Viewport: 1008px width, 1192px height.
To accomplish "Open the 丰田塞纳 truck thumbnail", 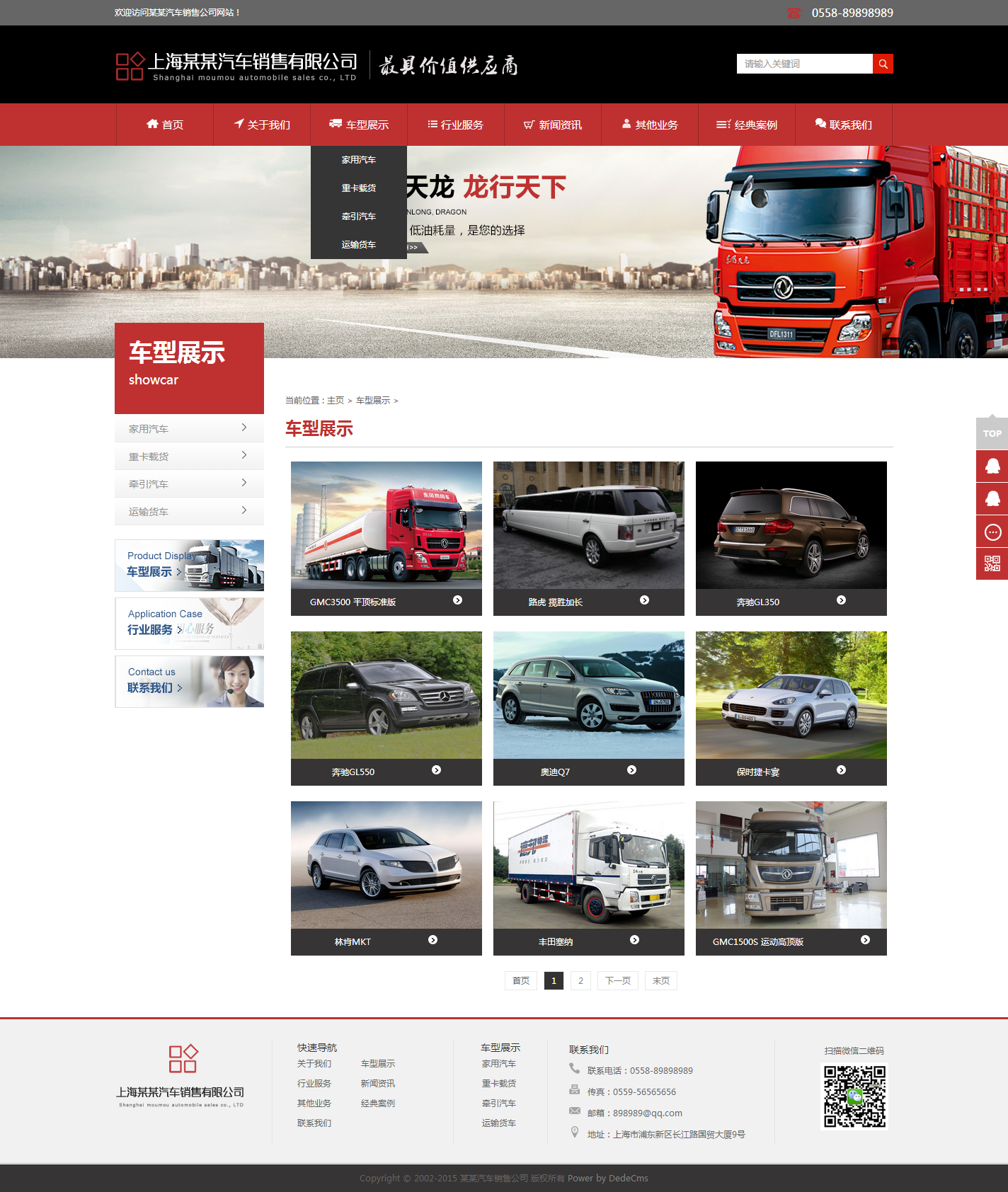I will 588,864.
